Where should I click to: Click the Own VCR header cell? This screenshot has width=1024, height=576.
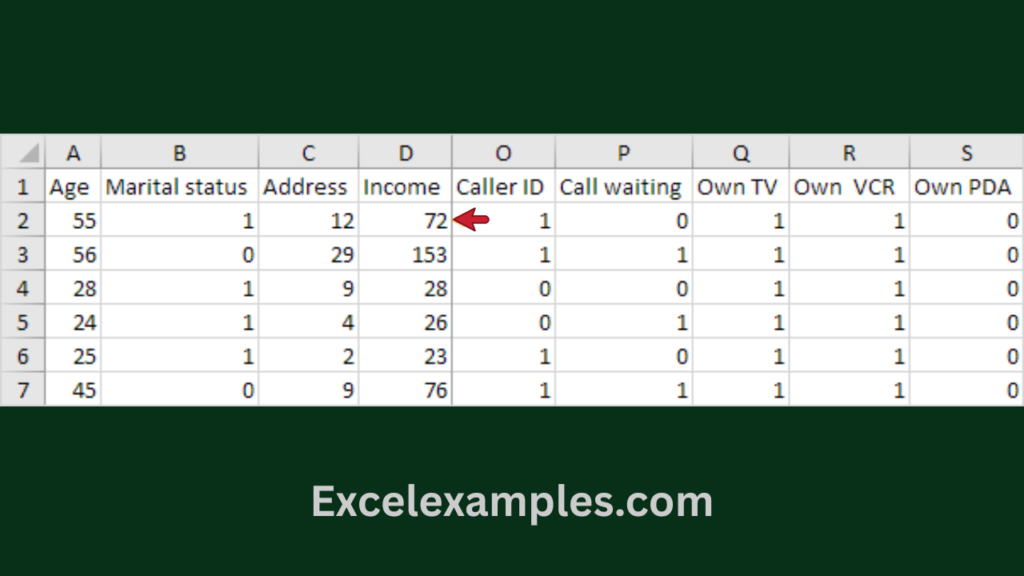[x=848, y=187]
